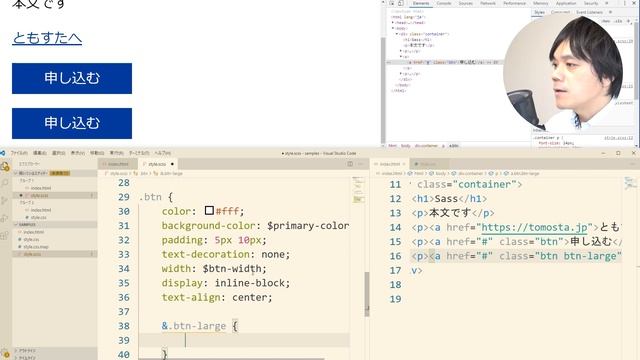
Task: Click div.container in DevTools breadcrumb
Action: click(x=426, y=146)
